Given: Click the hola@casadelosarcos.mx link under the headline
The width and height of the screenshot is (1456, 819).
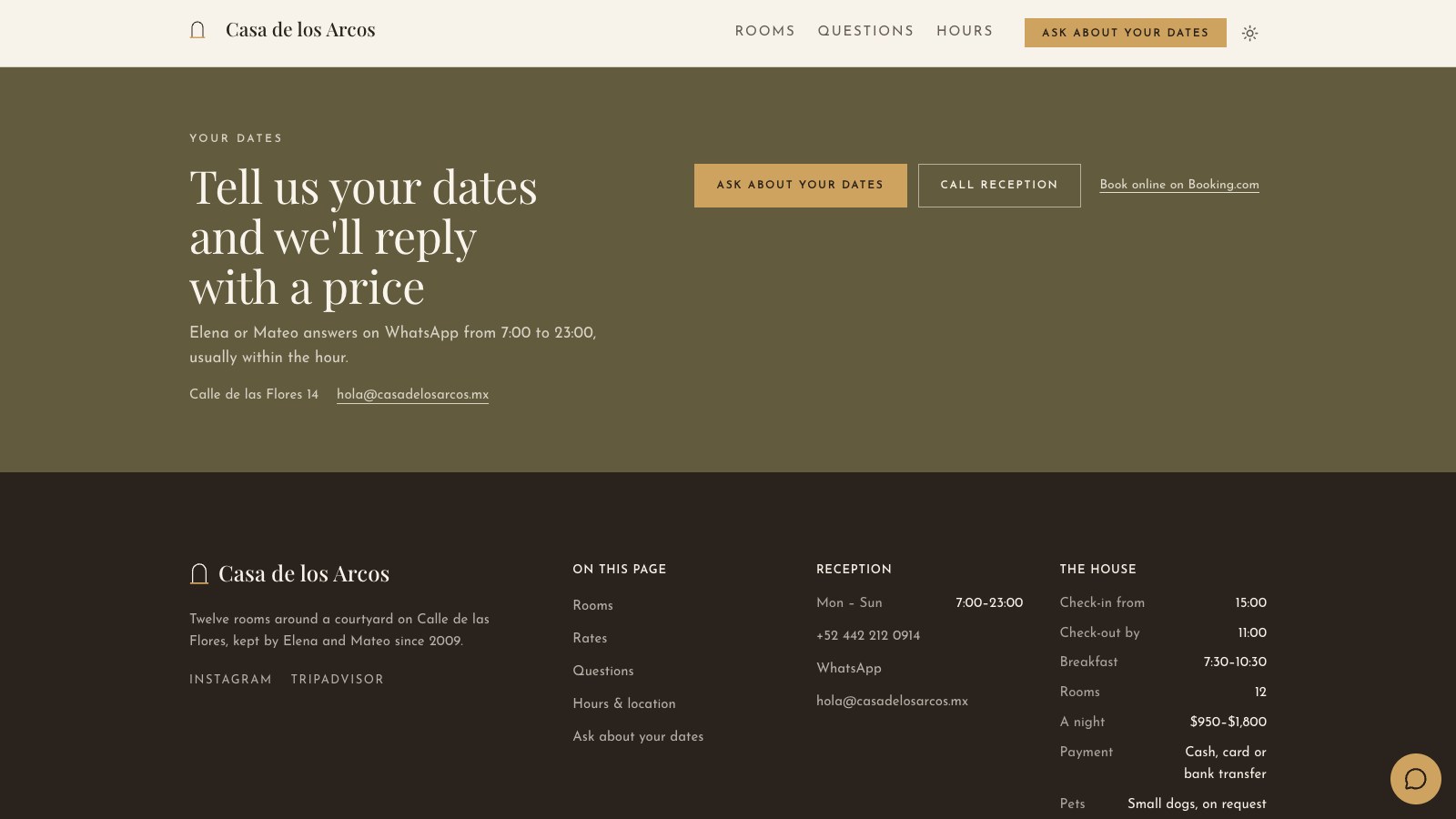Looking at the screenshot, I should (x=412, y=394).
